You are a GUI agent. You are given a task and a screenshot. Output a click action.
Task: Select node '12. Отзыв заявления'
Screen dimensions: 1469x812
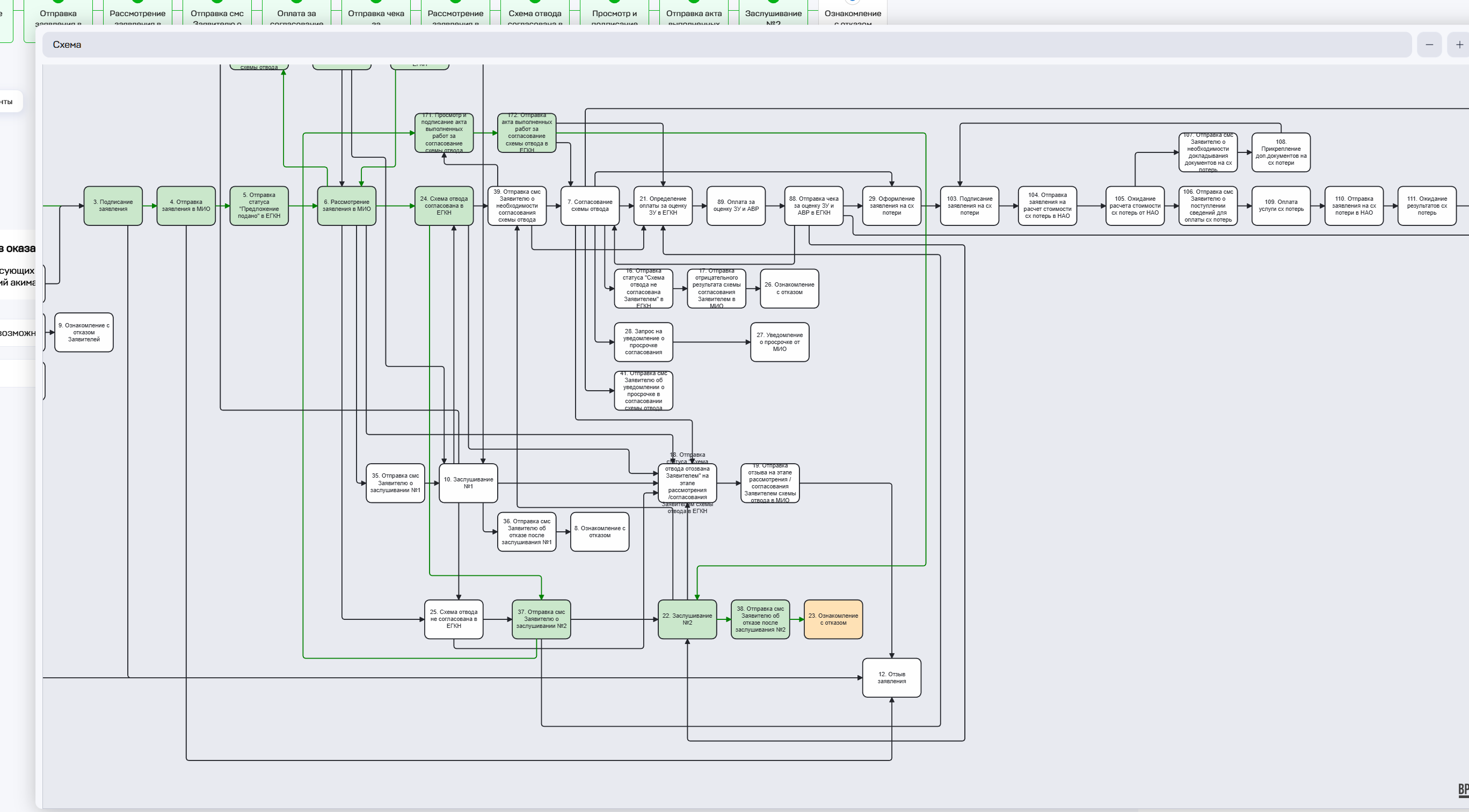(891, 677)
